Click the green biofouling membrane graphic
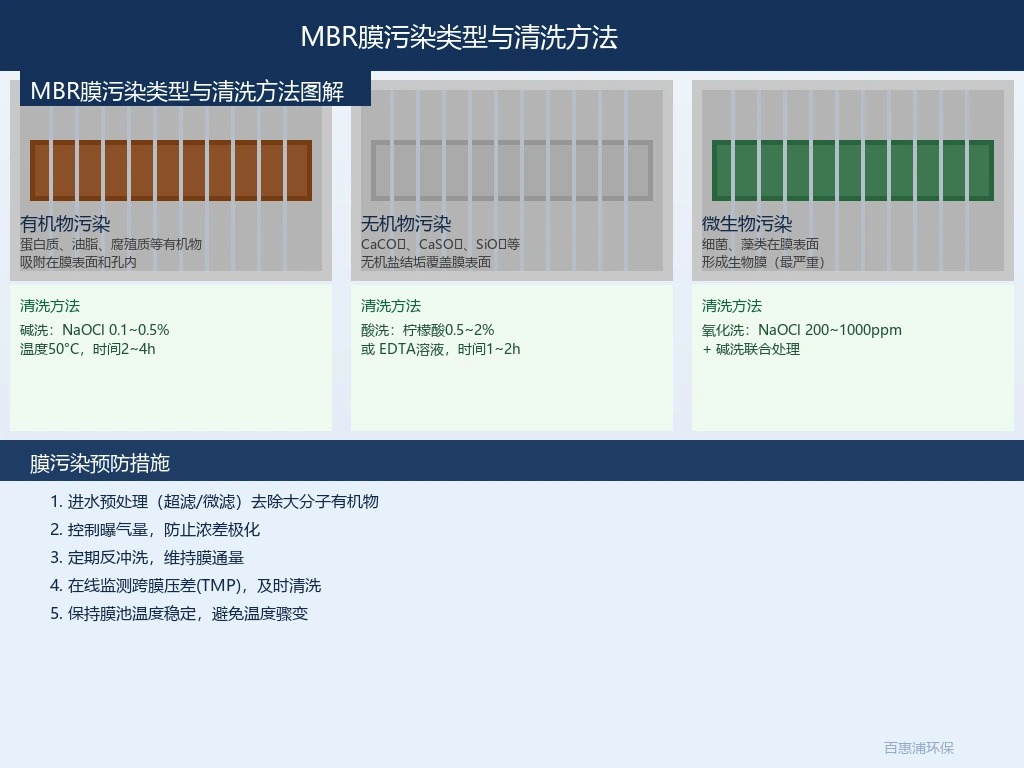This screenshot has height=768, width=1024. (x=853, y=170)
